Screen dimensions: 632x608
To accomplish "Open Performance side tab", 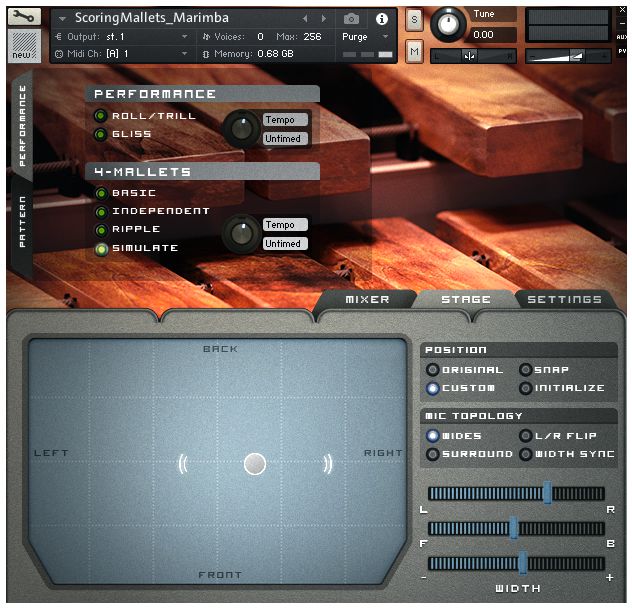I will click(x=23, y=126).
